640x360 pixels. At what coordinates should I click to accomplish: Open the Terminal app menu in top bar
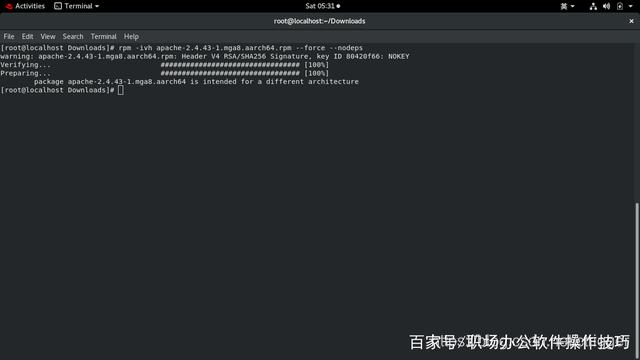tap(77, 6)
